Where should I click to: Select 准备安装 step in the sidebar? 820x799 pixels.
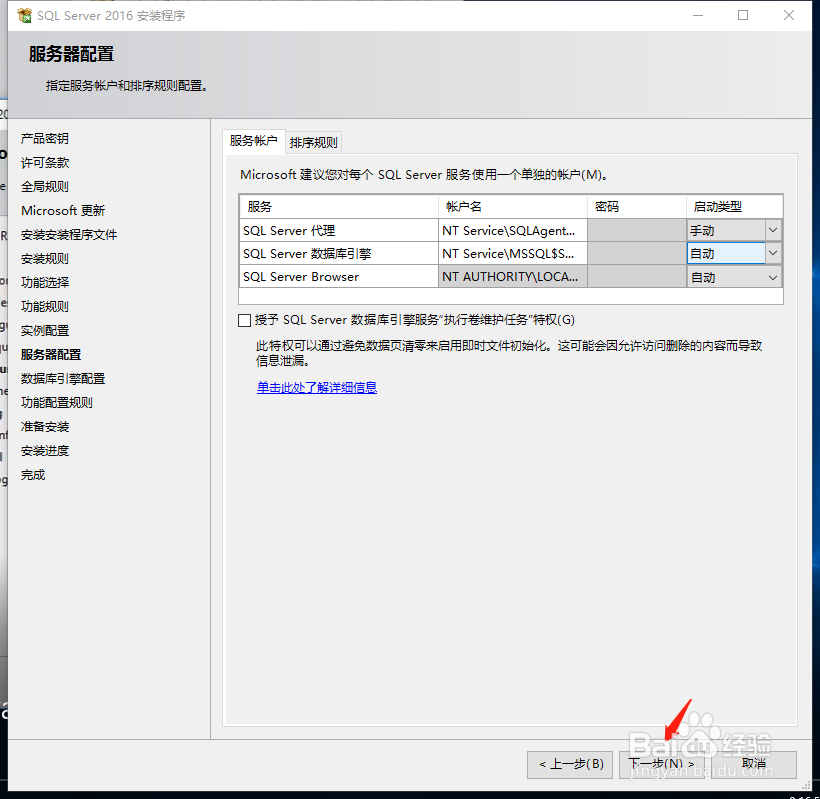[45, 427]
